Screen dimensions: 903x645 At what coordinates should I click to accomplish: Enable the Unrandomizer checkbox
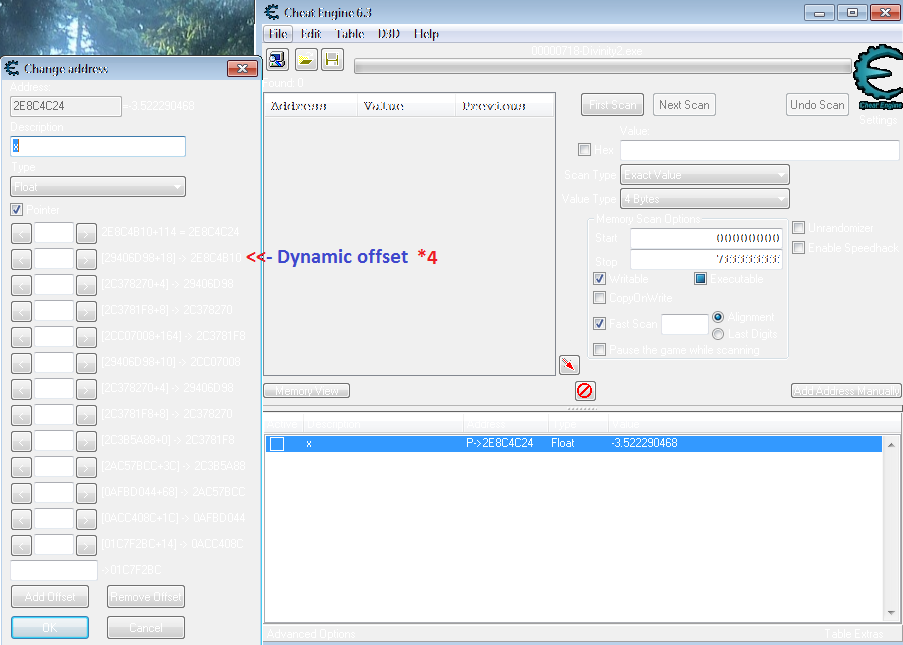coord(799,228)
